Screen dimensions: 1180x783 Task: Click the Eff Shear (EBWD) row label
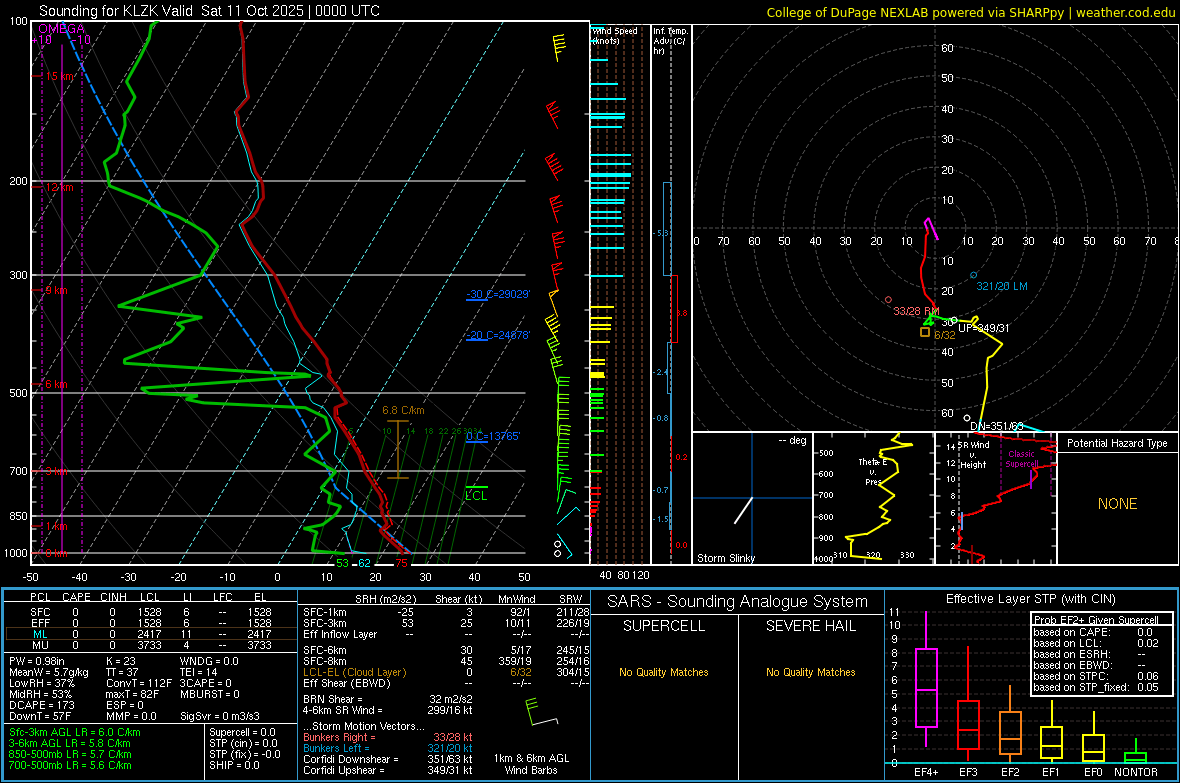click(347, 683)
